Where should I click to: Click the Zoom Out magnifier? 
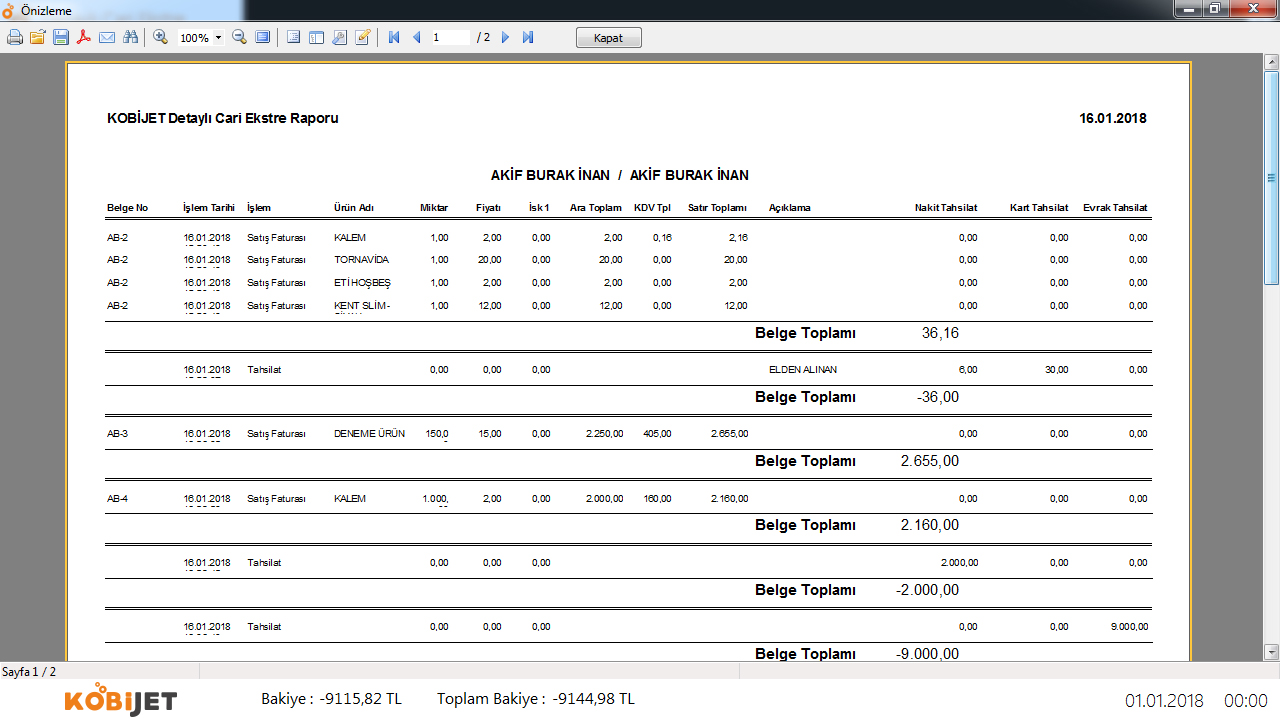[x=239, y=37]
